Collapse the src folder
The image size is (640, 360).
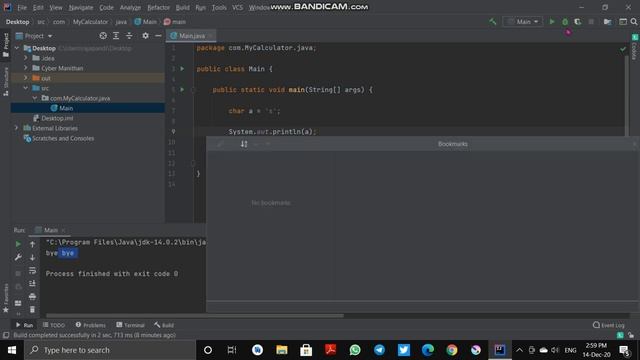[x=26, y=88]
